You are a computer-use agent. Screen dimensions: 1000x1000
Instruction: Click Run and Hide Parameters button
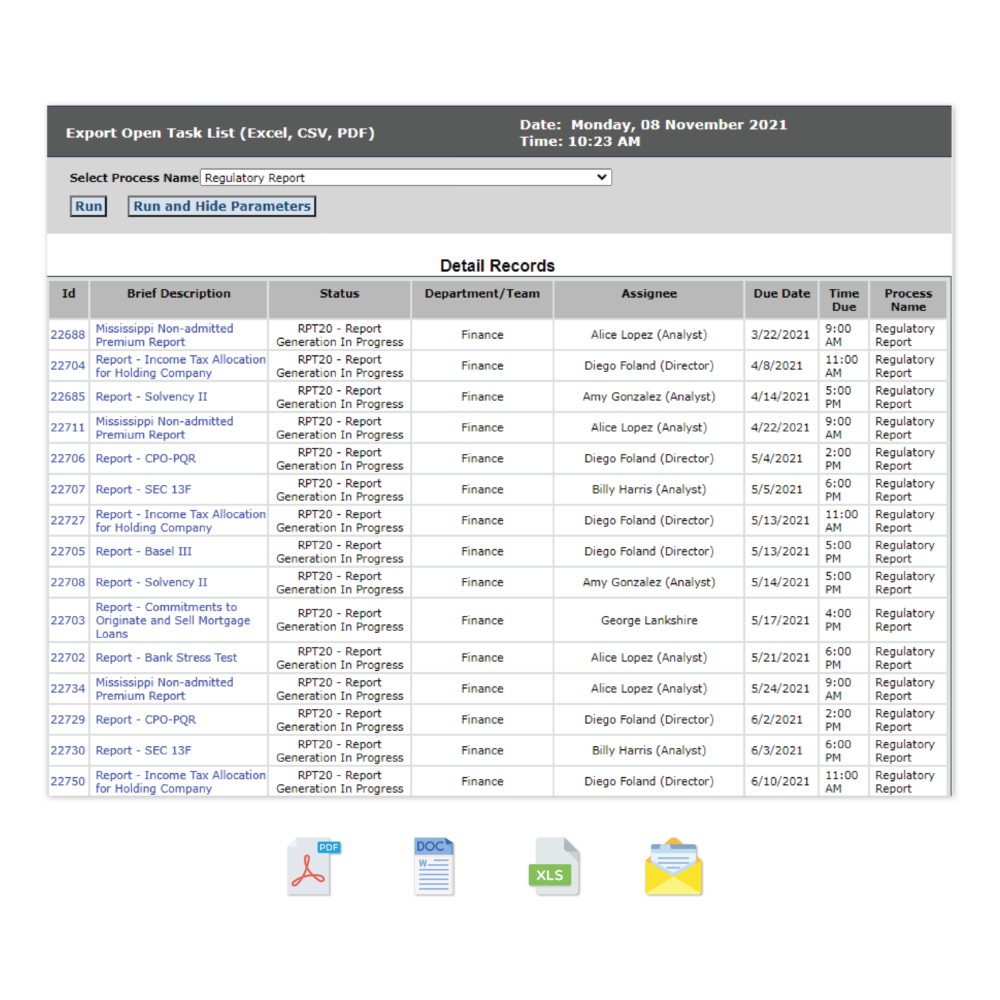[222, 206]
